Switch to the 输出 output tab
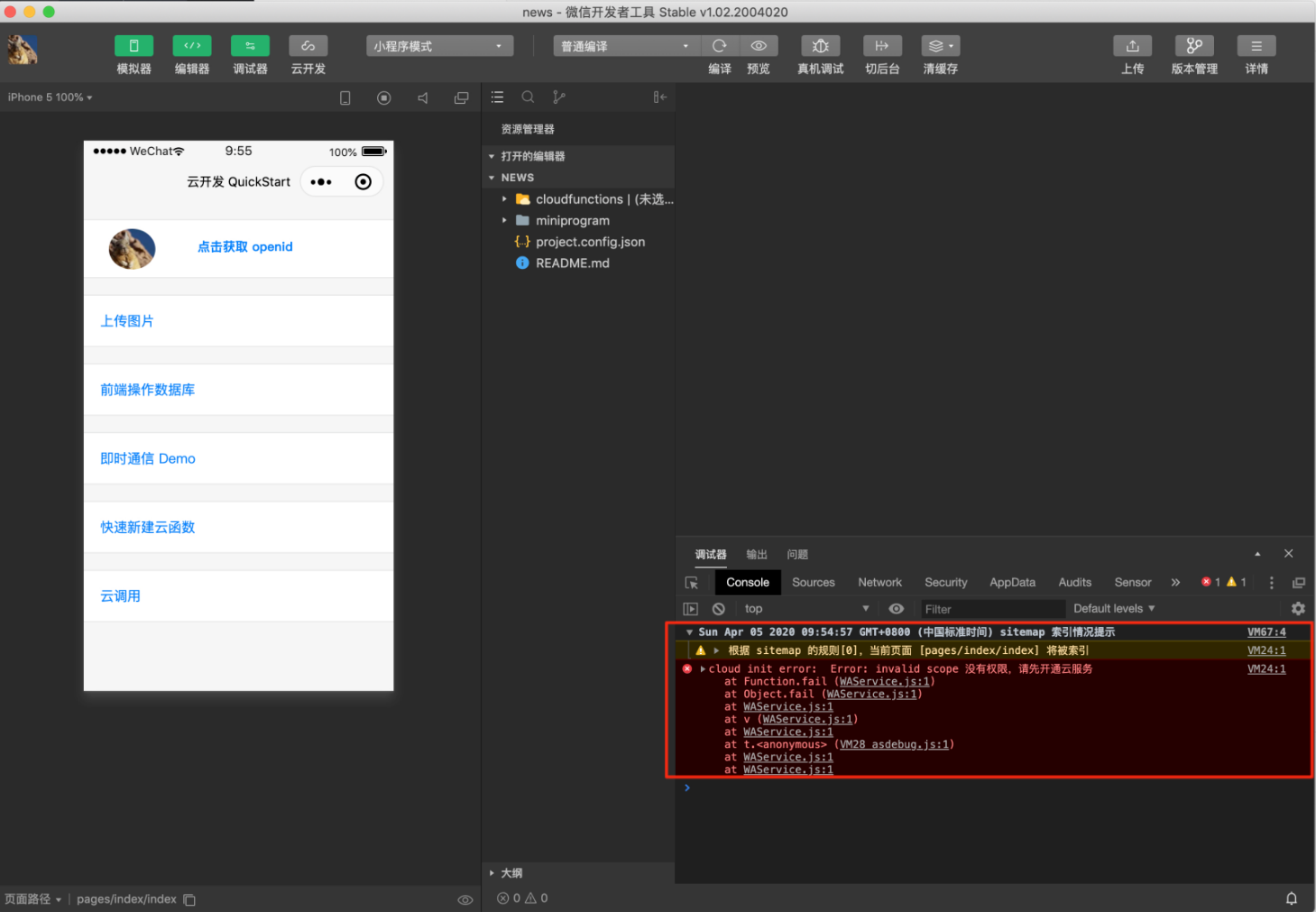 coord(757,555)
